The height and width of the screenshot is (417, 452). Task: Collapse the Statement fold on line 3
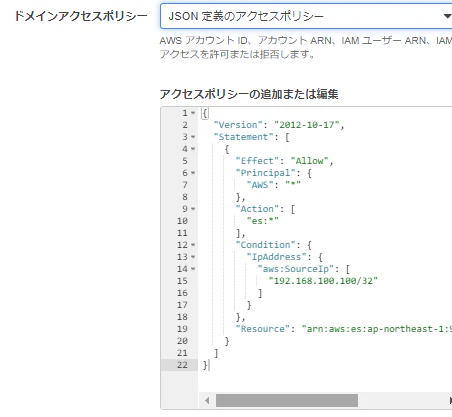(193, 137)
